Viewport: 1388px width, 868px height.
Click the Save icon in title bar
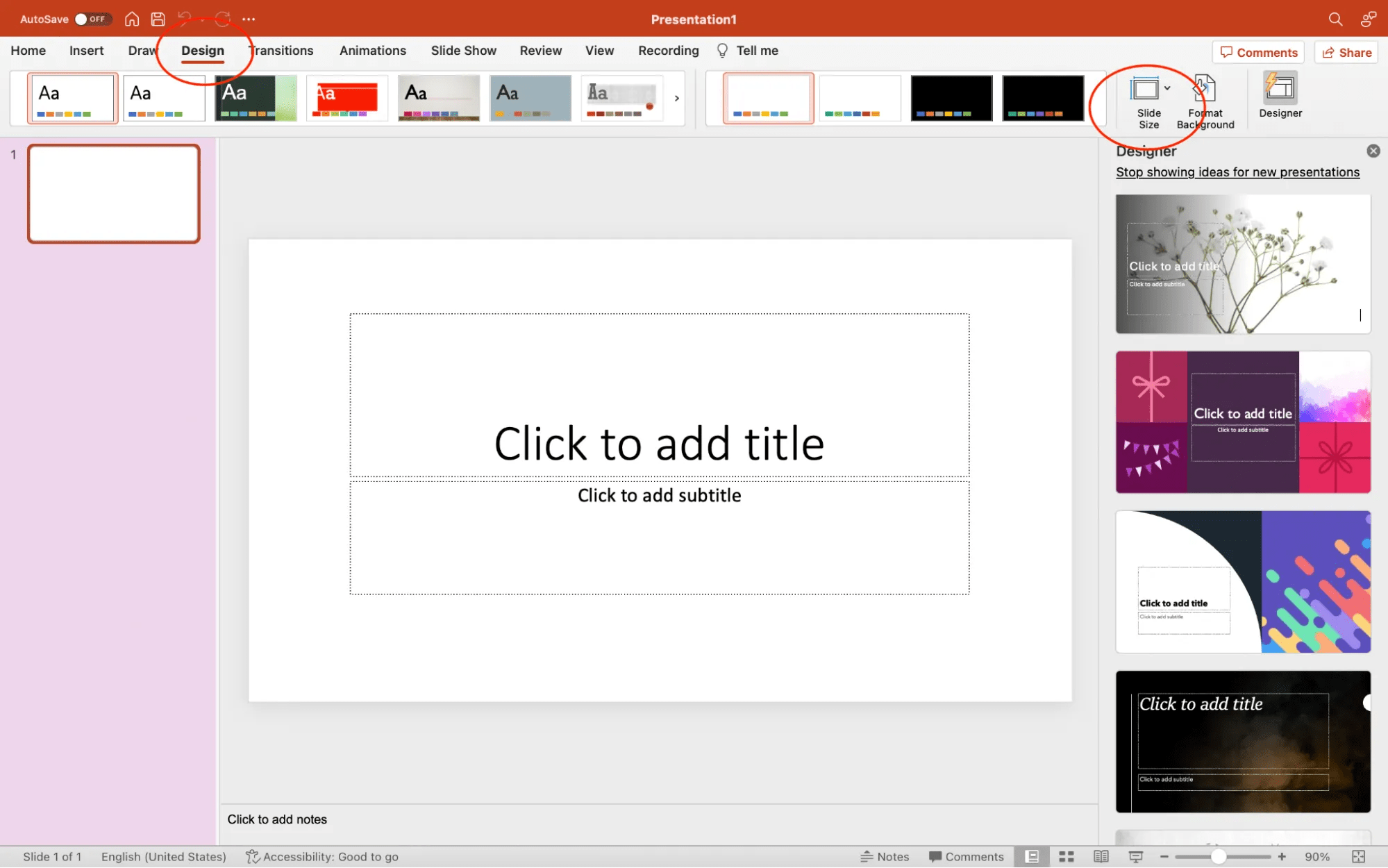[158, 19]
